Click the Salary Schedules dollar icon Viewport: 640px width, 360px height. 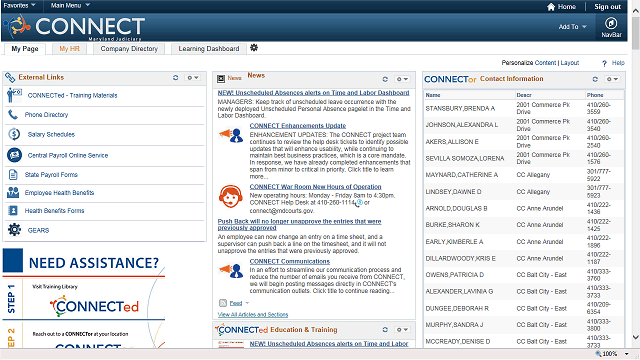click(14, 134)
